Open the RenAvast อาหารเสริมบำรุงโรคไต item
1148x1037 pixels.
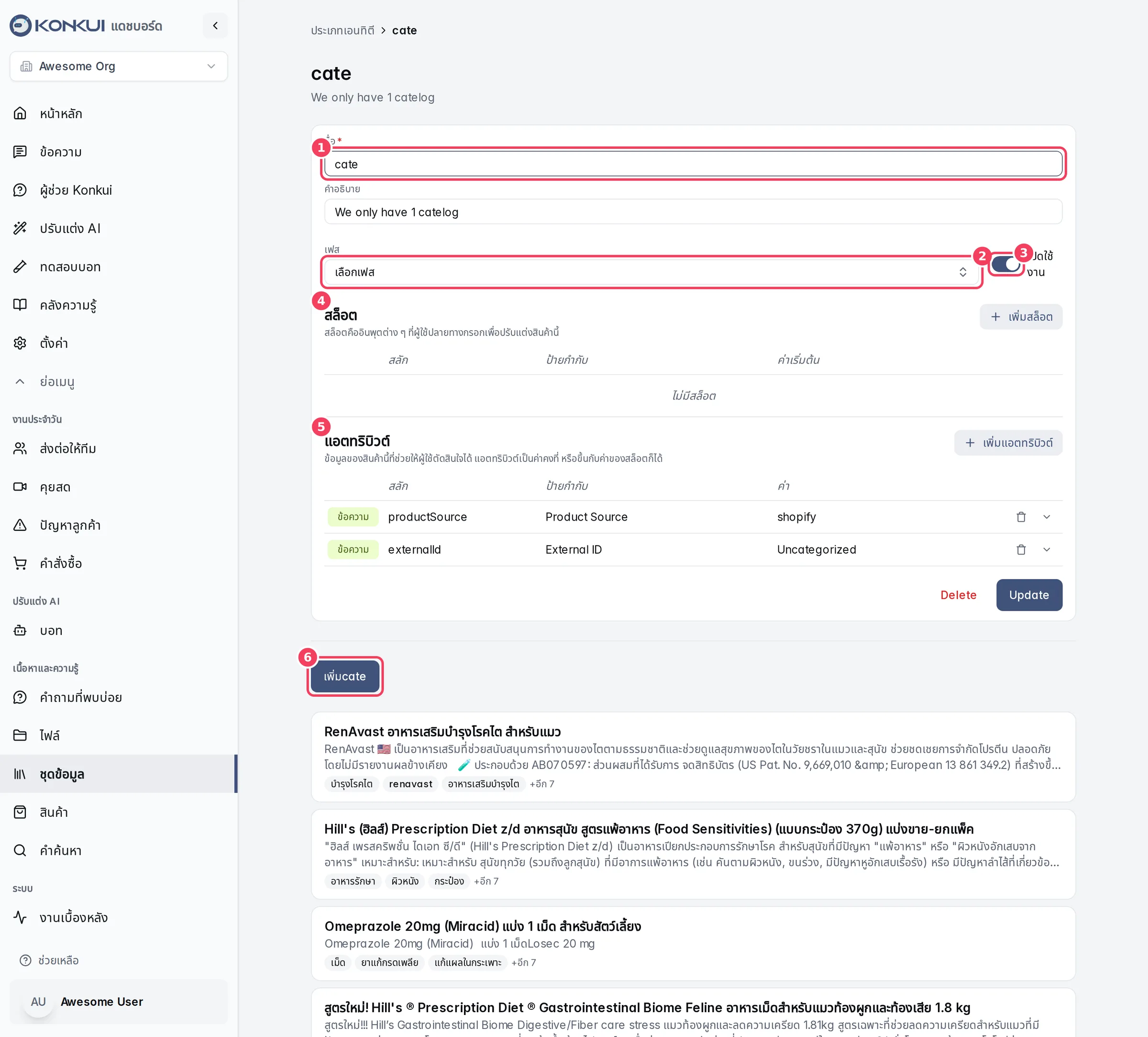(x=693, y=757)
